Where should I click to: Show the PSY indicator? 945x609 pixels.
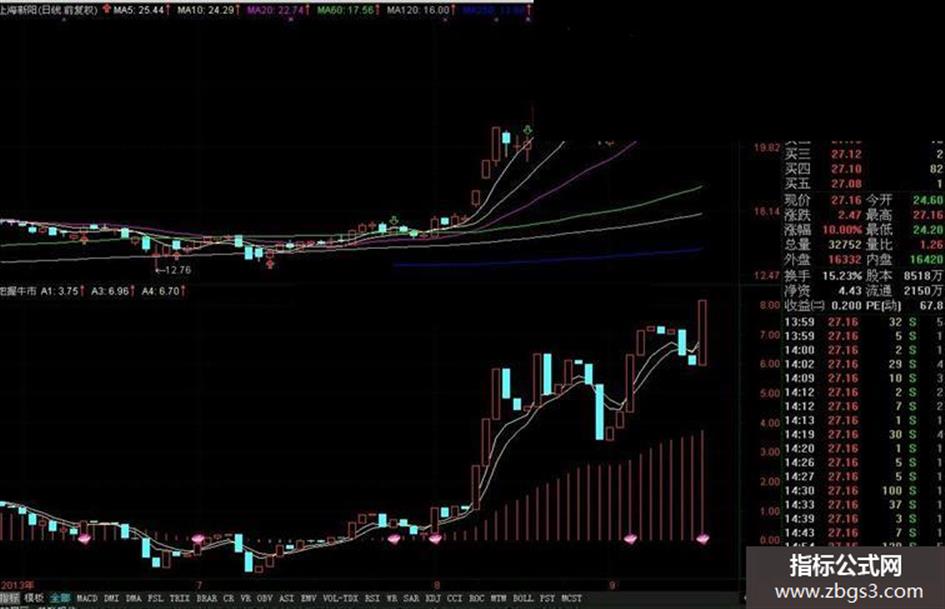(x=547, y=598)
